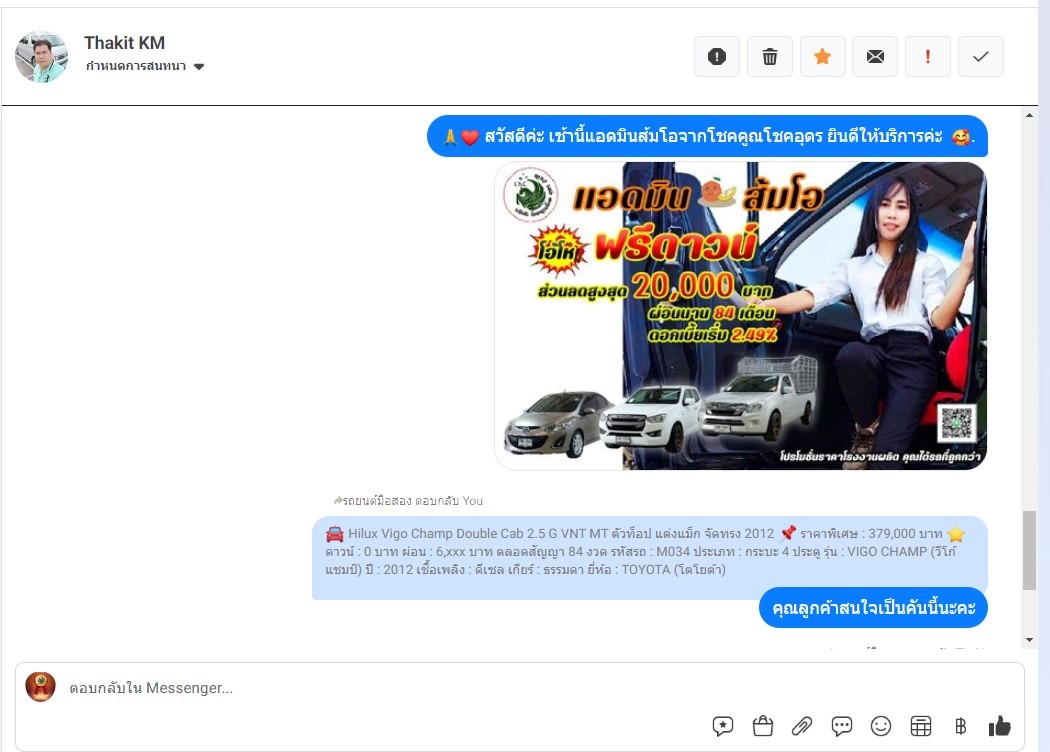Attach a file with paperclip icon
The width and height of the screenshot is (1050, 752).
(802, 726)
